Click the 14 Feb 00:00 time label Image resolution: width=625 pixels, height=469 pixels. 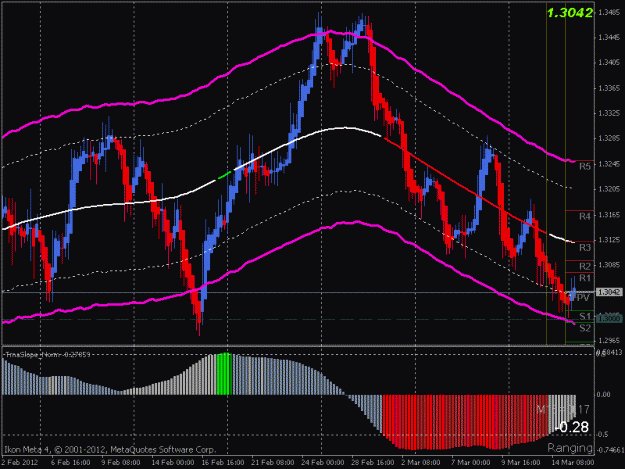[x=173, y=462]
